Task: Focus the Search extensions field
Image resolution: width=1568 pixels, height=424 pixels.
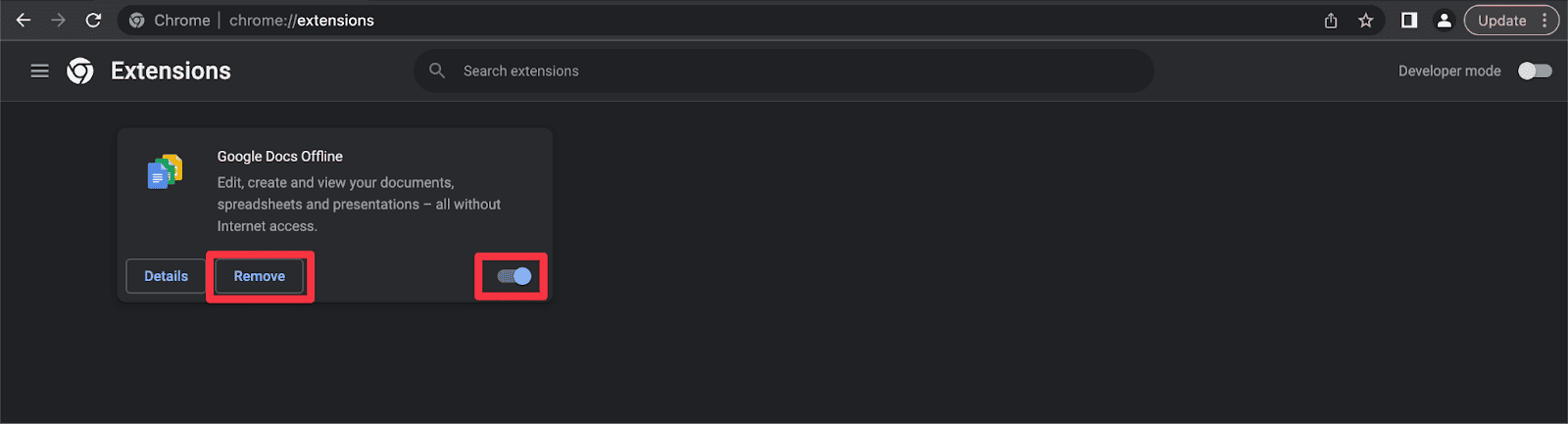Action: (783, 71)
